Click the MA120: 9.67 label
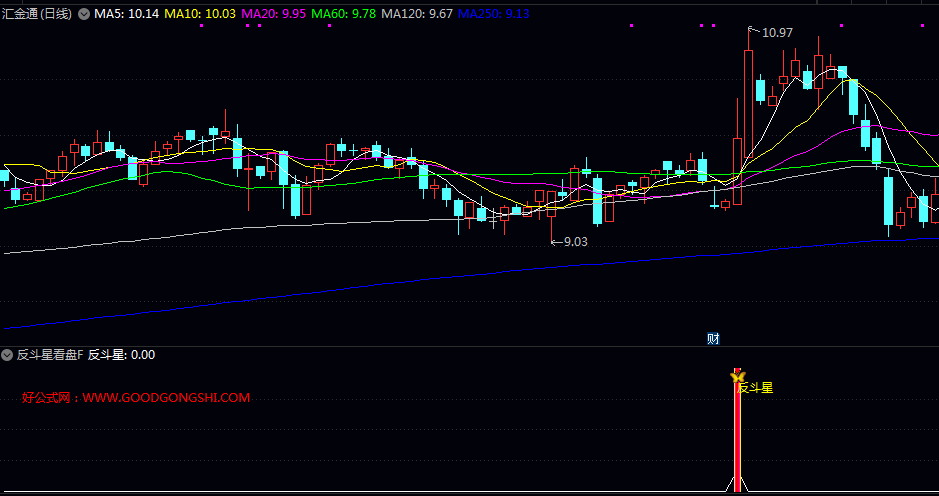Image resolution: width=939 pixels, height=496 pixels. (417, 14)
